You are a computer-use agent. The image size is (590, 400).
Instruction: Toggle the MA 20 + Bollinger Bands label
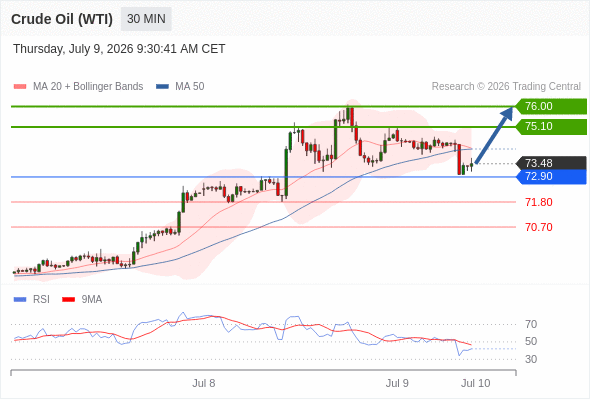tap(88, 87)
